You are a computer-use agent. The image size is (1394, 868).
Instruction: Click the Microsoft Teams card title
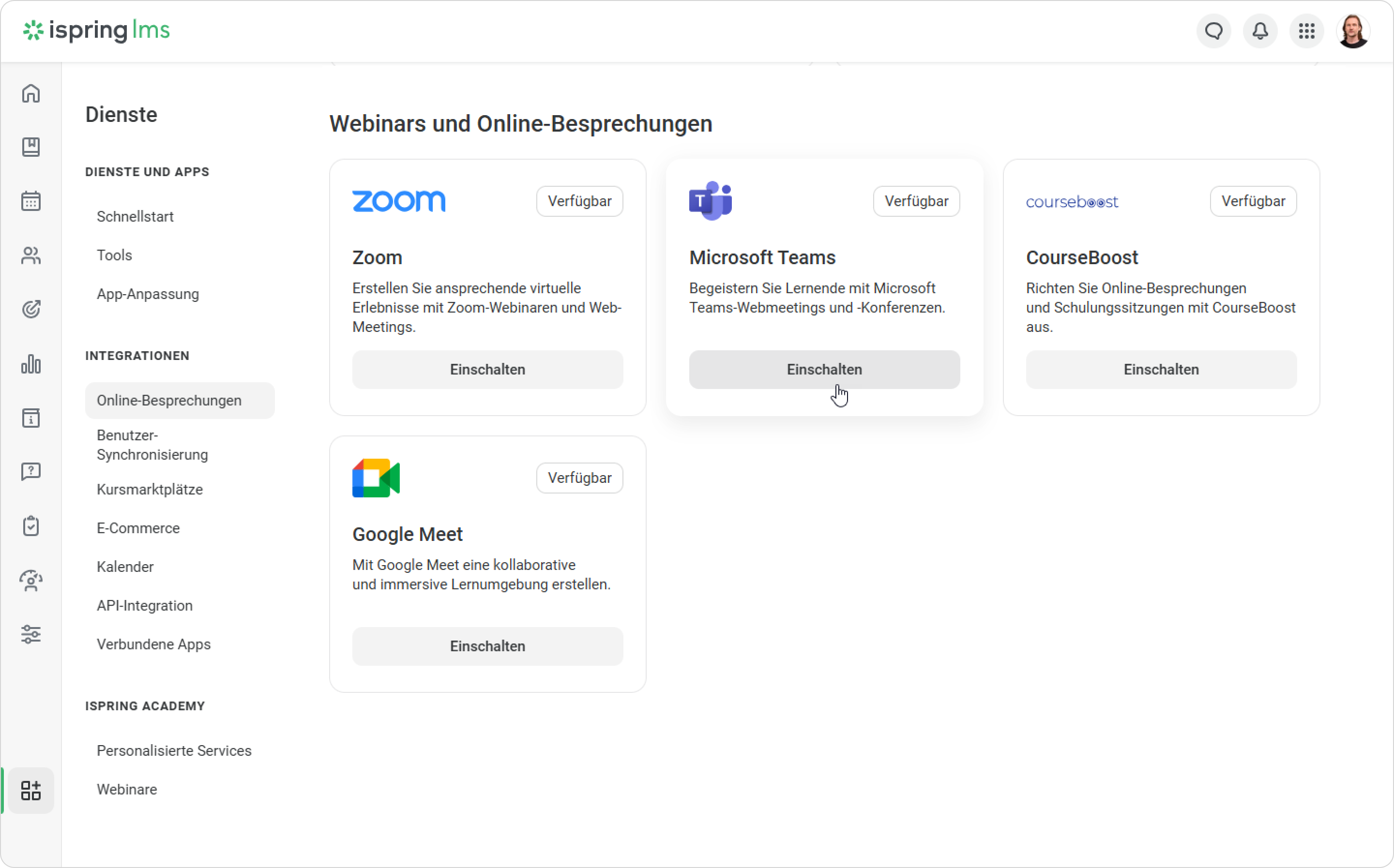(762, 258)
